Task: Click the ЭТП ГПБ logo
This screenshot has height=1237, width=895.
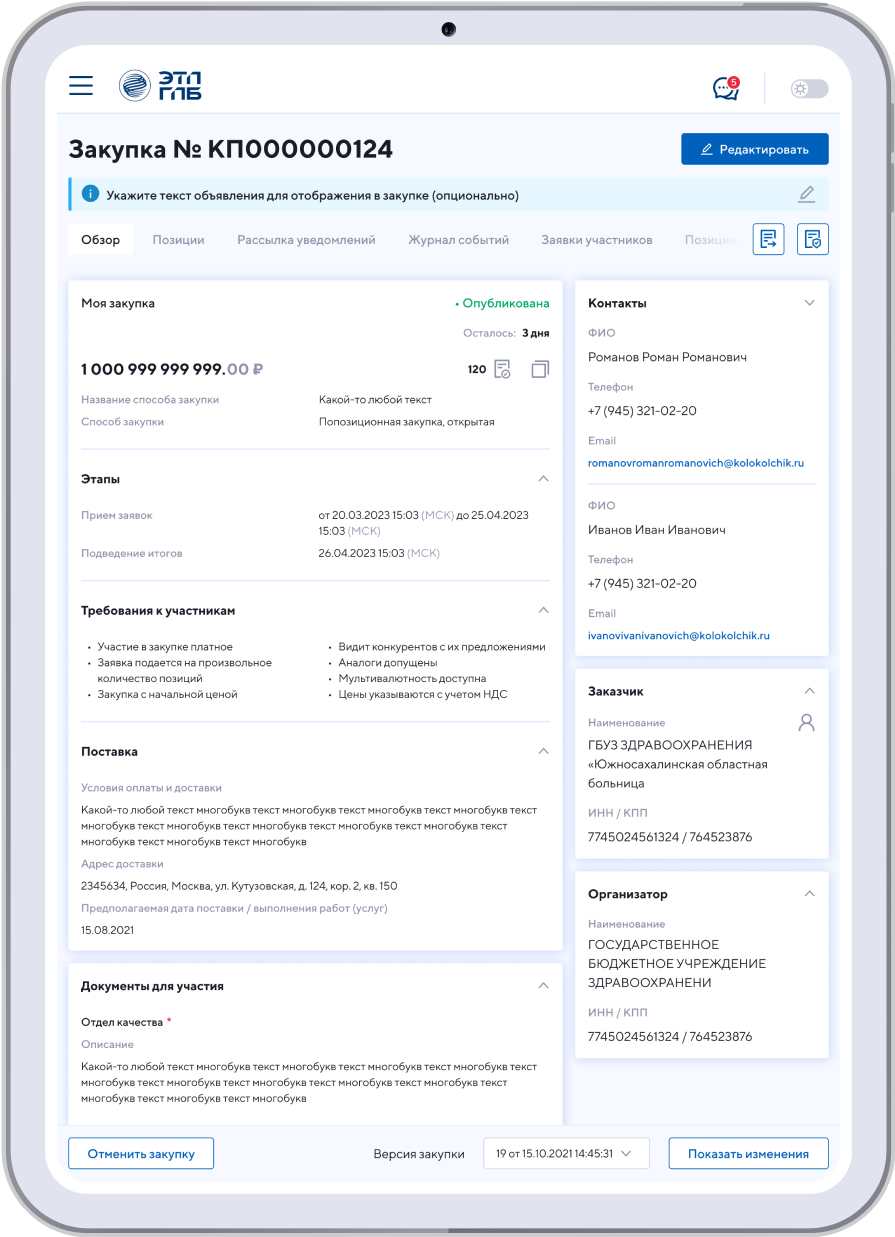Action: point(160,86)
